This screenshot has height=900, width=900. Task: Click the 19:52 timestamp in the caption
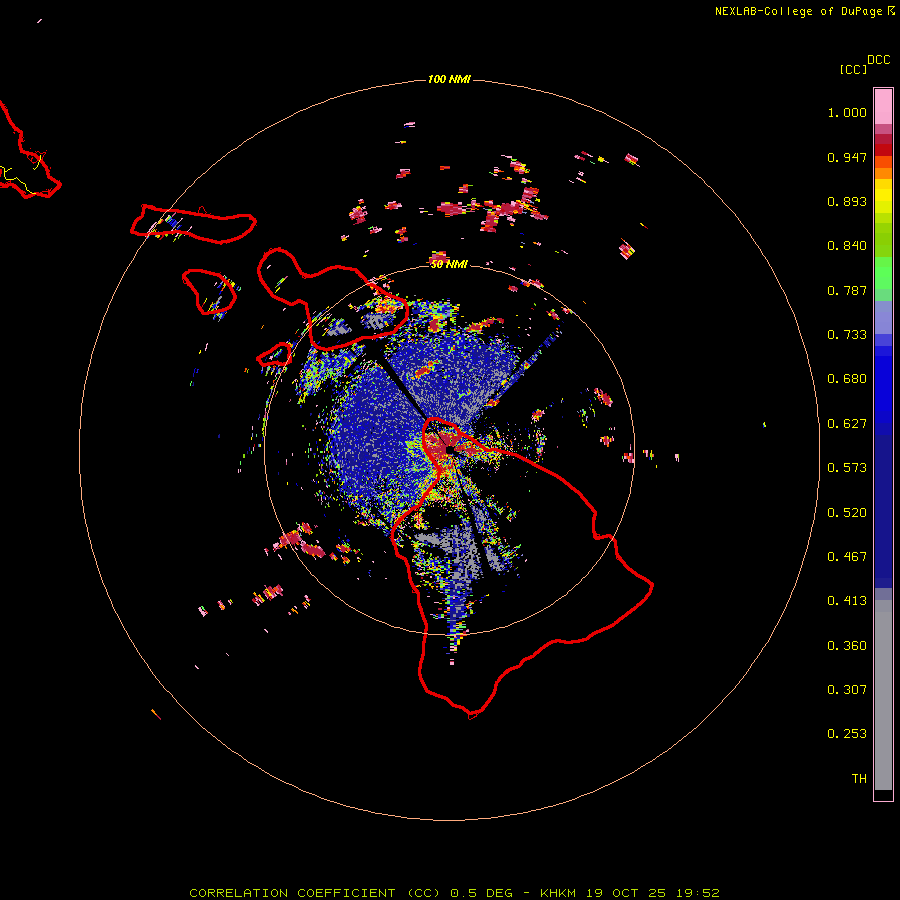(697, 893)
